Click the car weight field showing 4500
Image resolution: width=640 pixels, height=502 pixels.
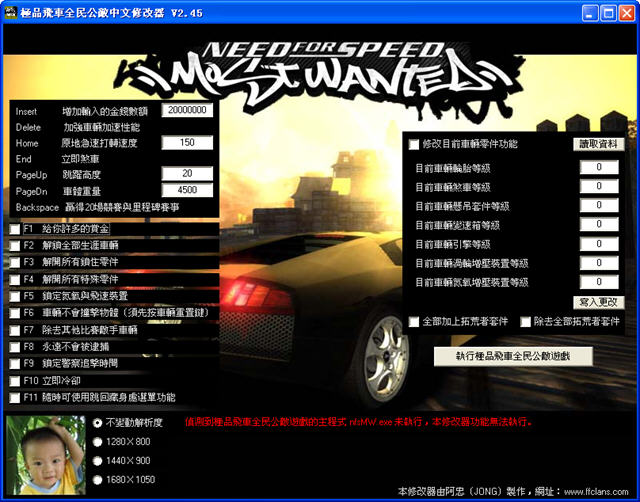pyautogui.click(x=187, y=190)
